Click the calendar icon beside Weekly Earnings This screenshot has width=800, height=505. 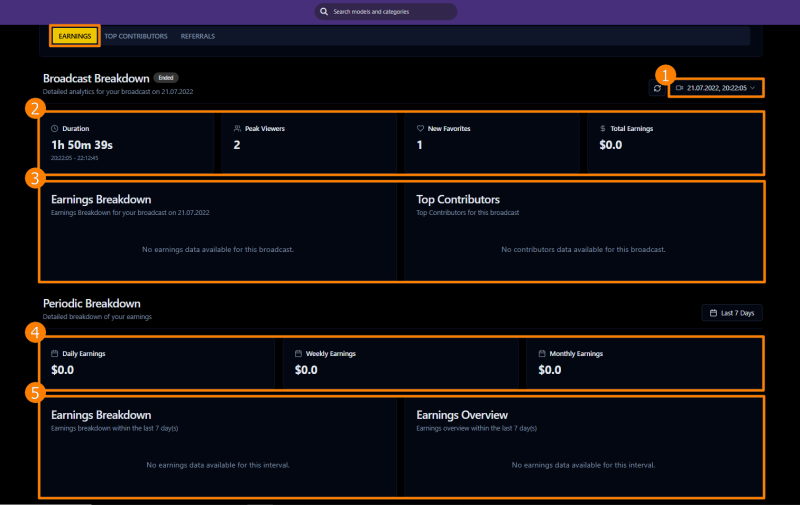click(x=298, y=354)
